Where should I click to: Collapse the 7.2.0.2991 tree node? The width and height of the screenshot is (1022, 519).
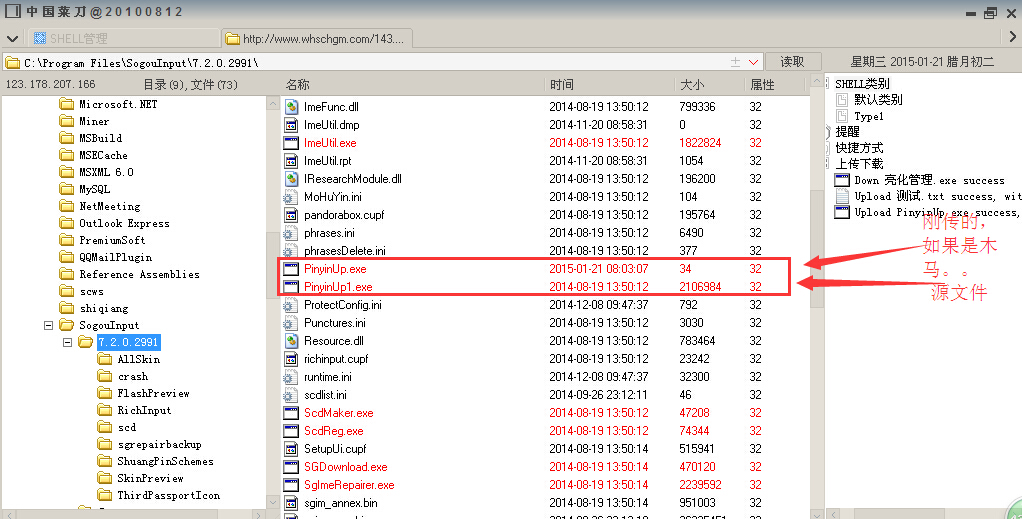click(x=67, y=342)
